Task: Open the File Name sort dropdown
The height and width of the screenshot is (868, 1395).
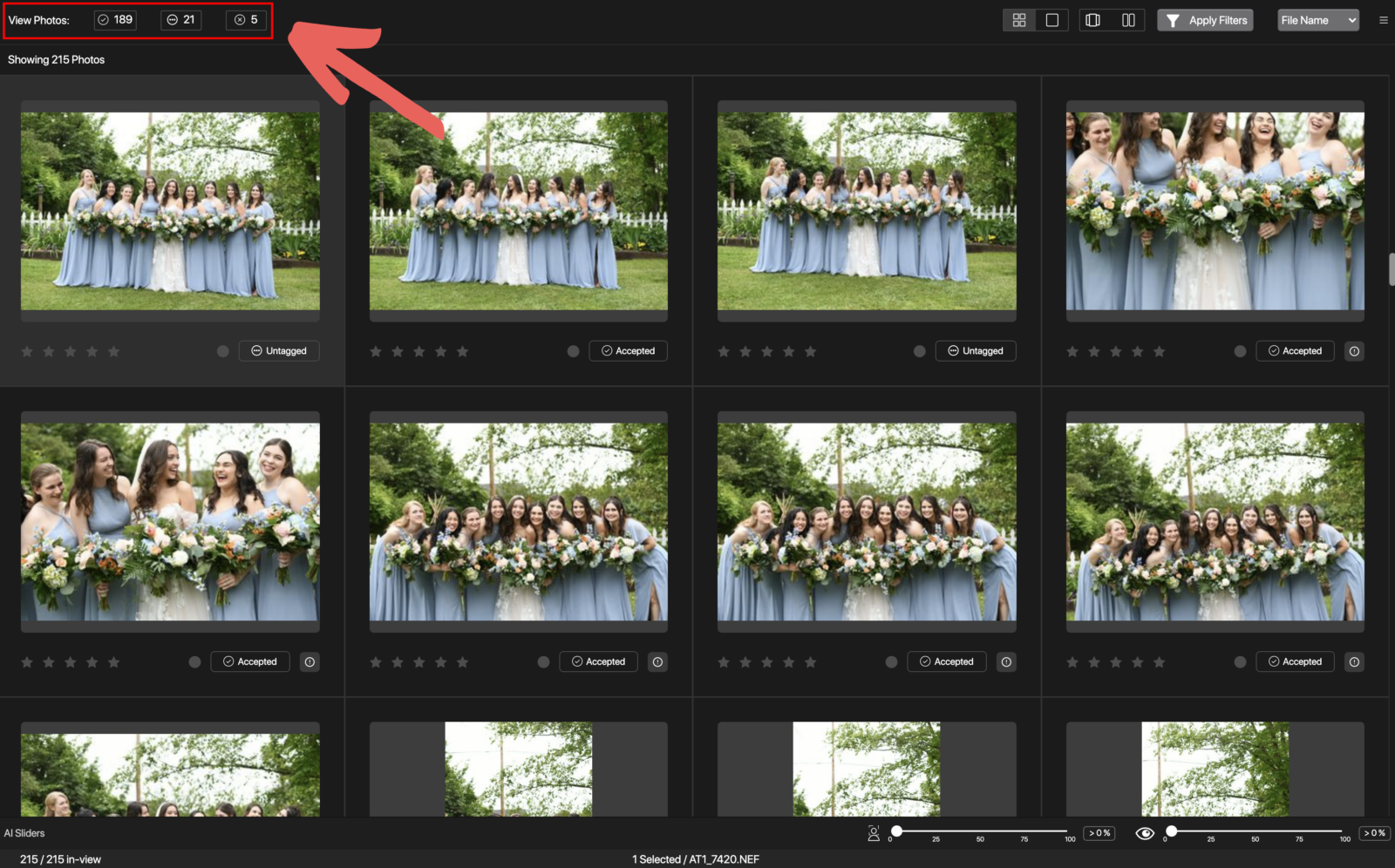Action: pyautogui.click(x=1317, y=19)
